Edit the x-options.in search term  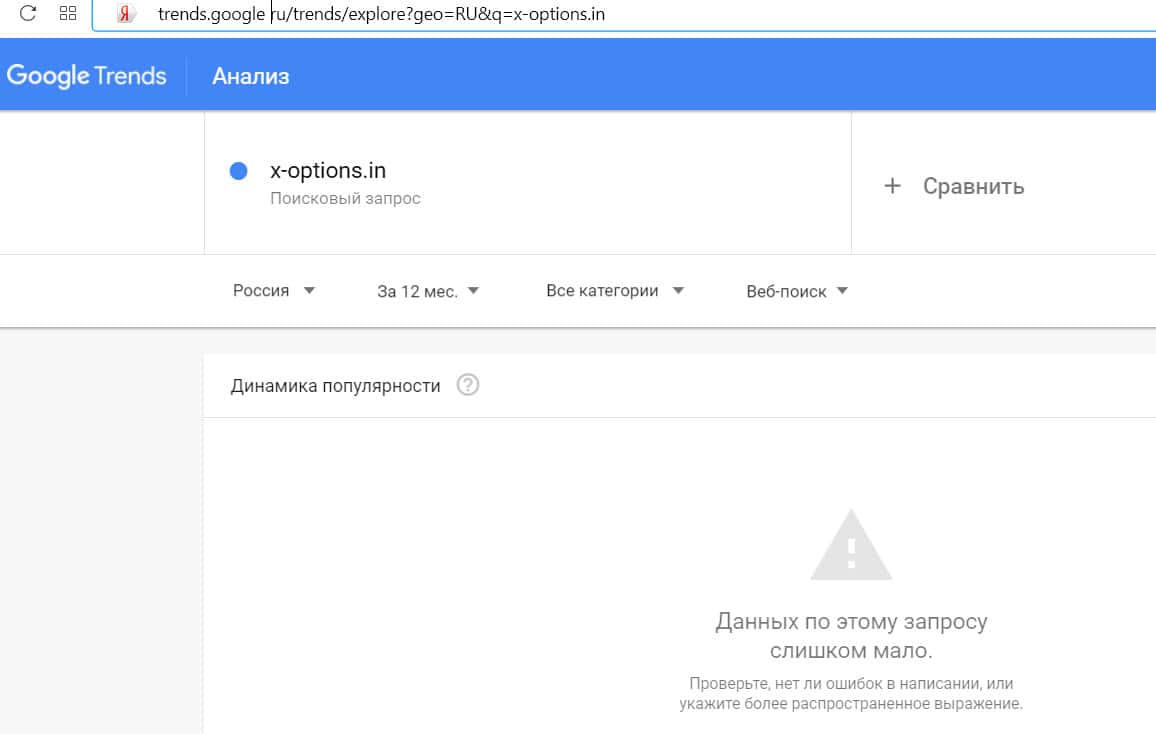(x=328, y=171)
